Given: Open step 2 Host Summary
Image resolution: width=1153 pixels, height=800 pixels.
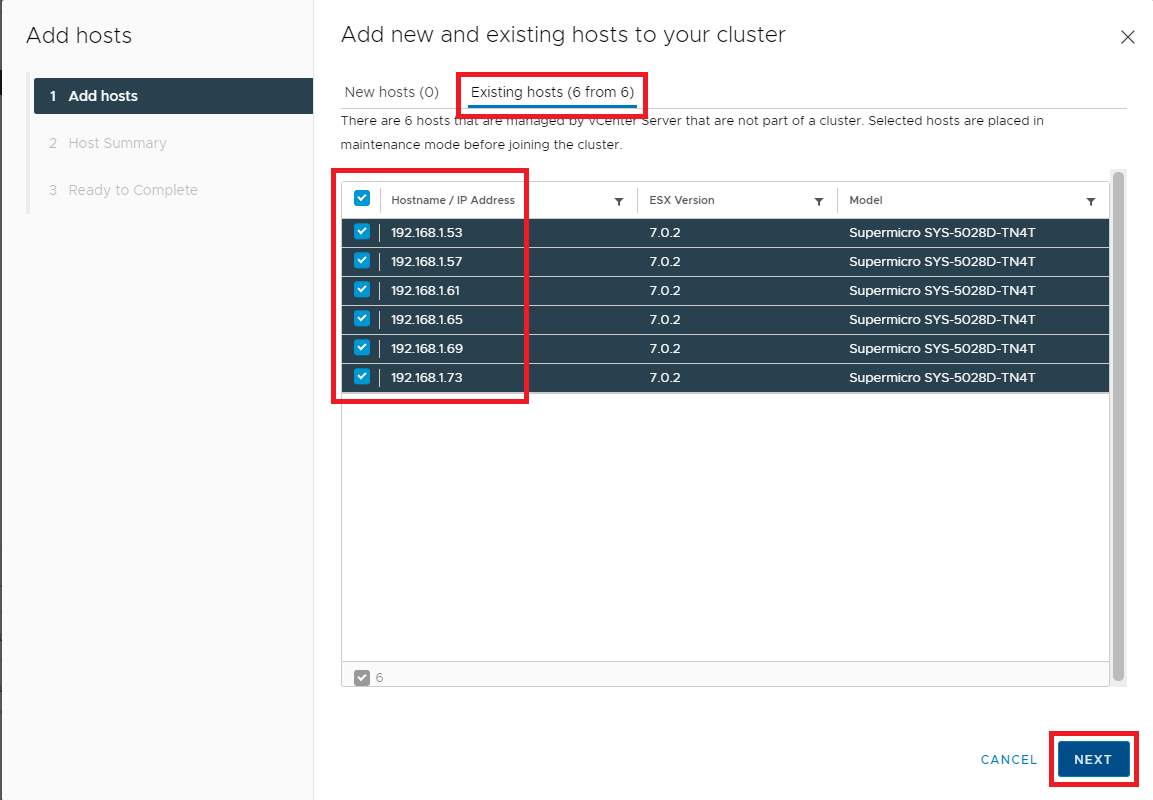Looking at the screenshot, I should point(117,143).
